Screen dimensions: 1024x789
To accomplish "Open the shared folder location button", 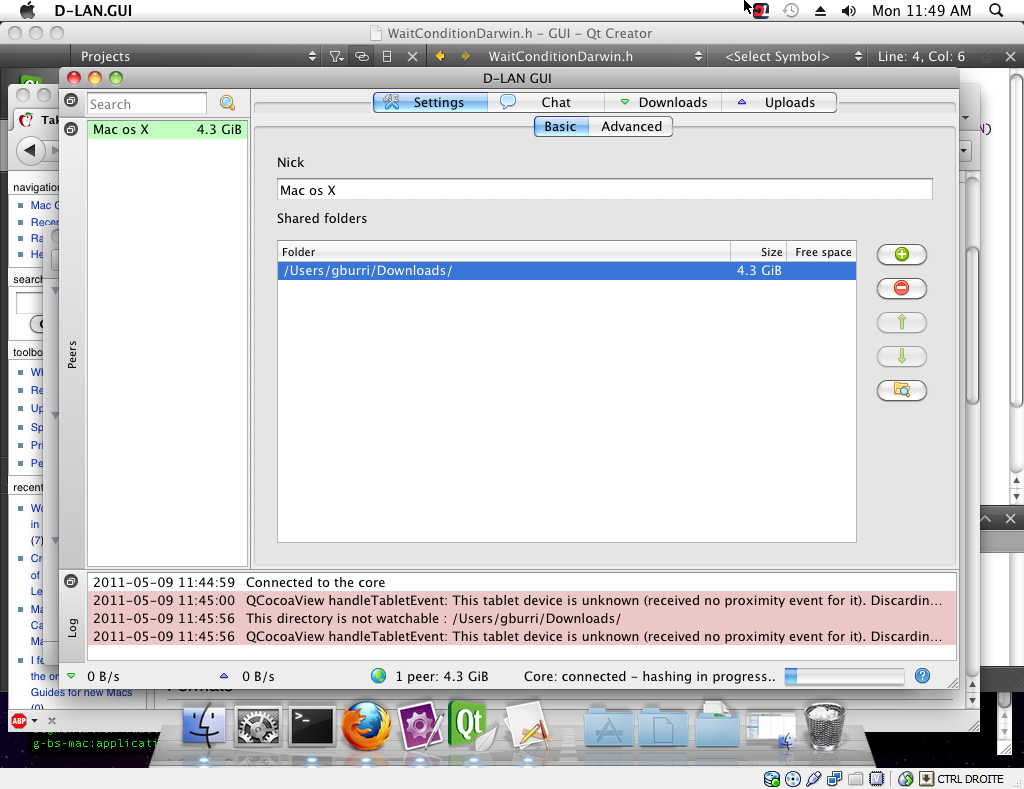I will tap(901, 390).
